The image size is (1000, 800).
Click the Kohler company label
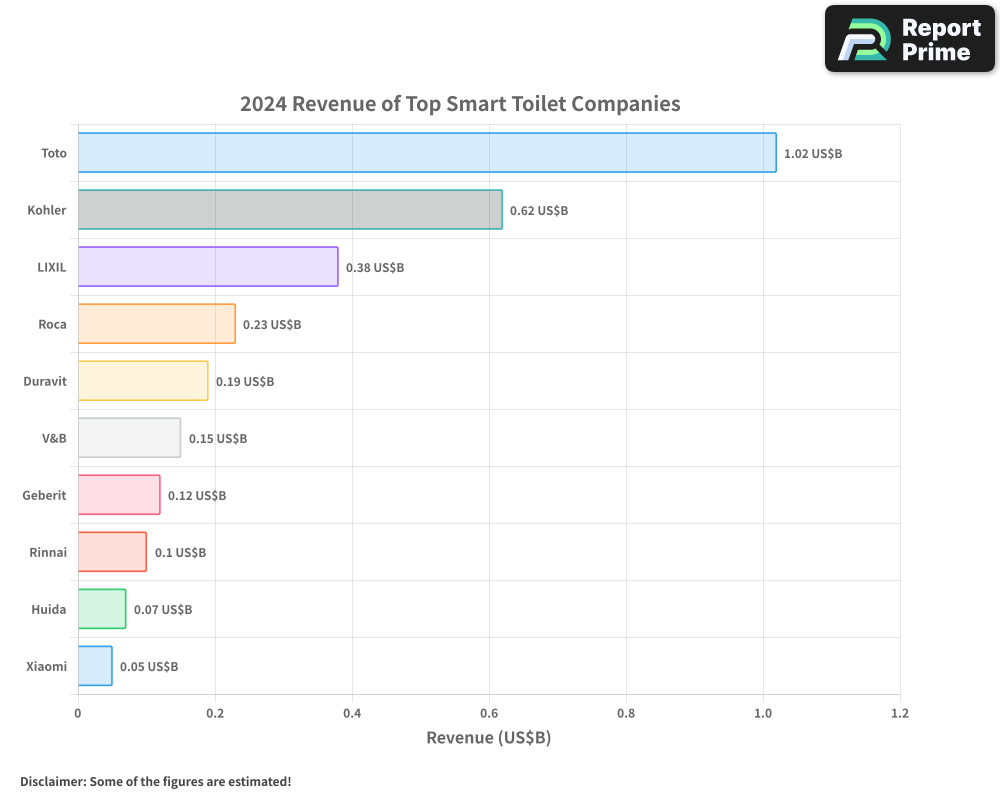pos(47,210)
